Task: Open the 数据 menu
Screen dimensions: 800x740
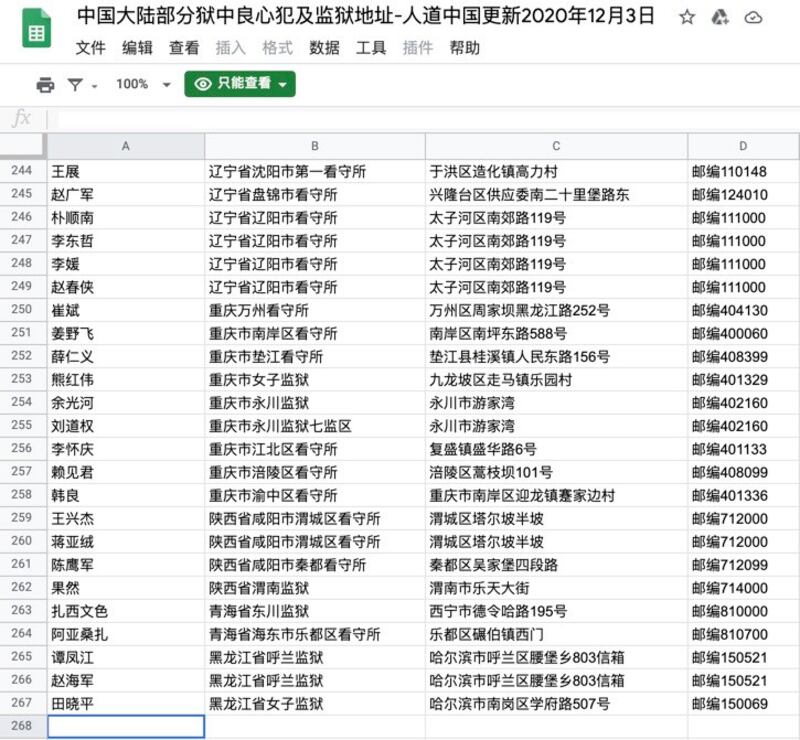Action: 324,48
